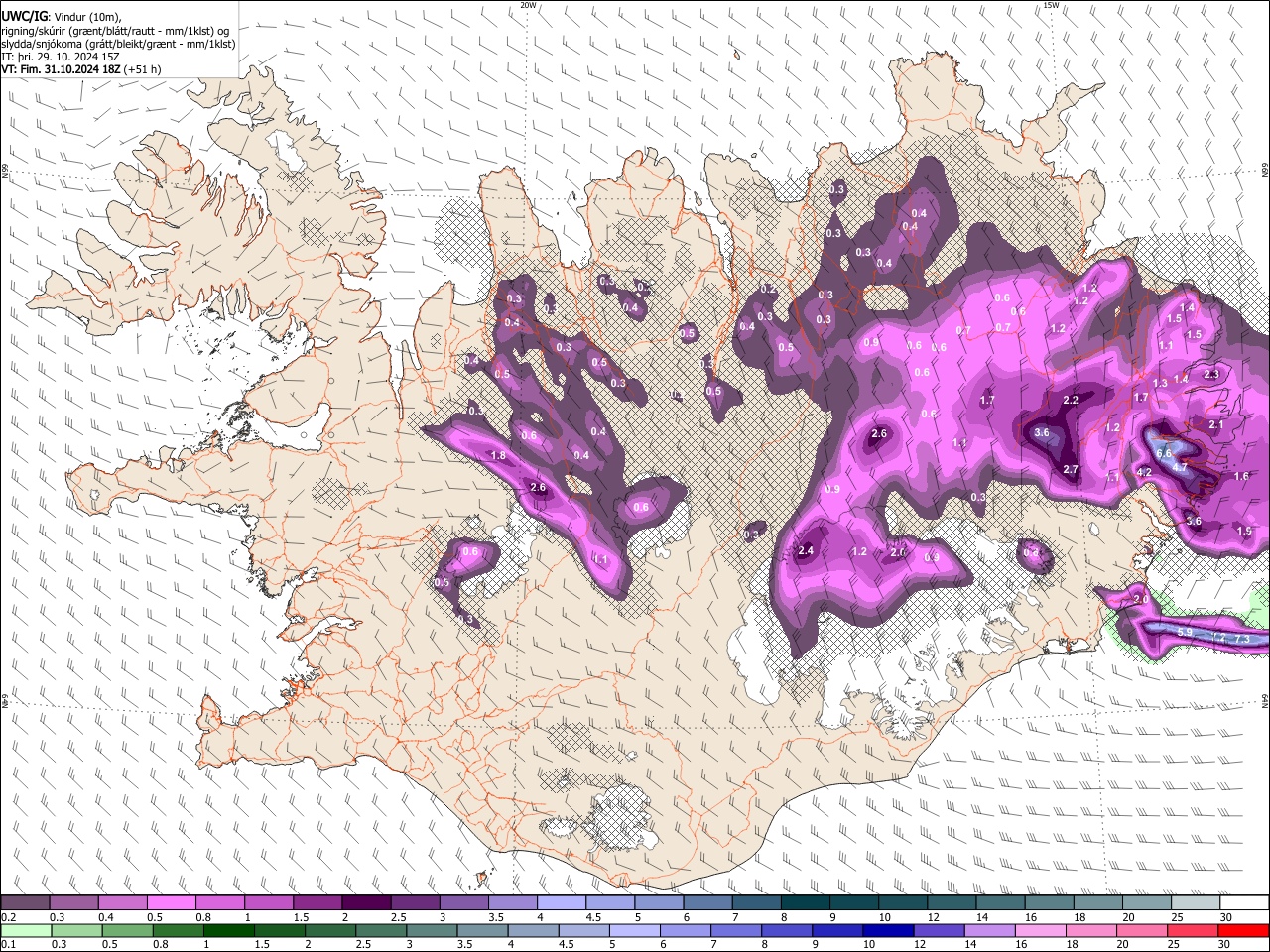Click the 1.3 precipitation value on the map
1270x952 pixels.
(1160, 383)
